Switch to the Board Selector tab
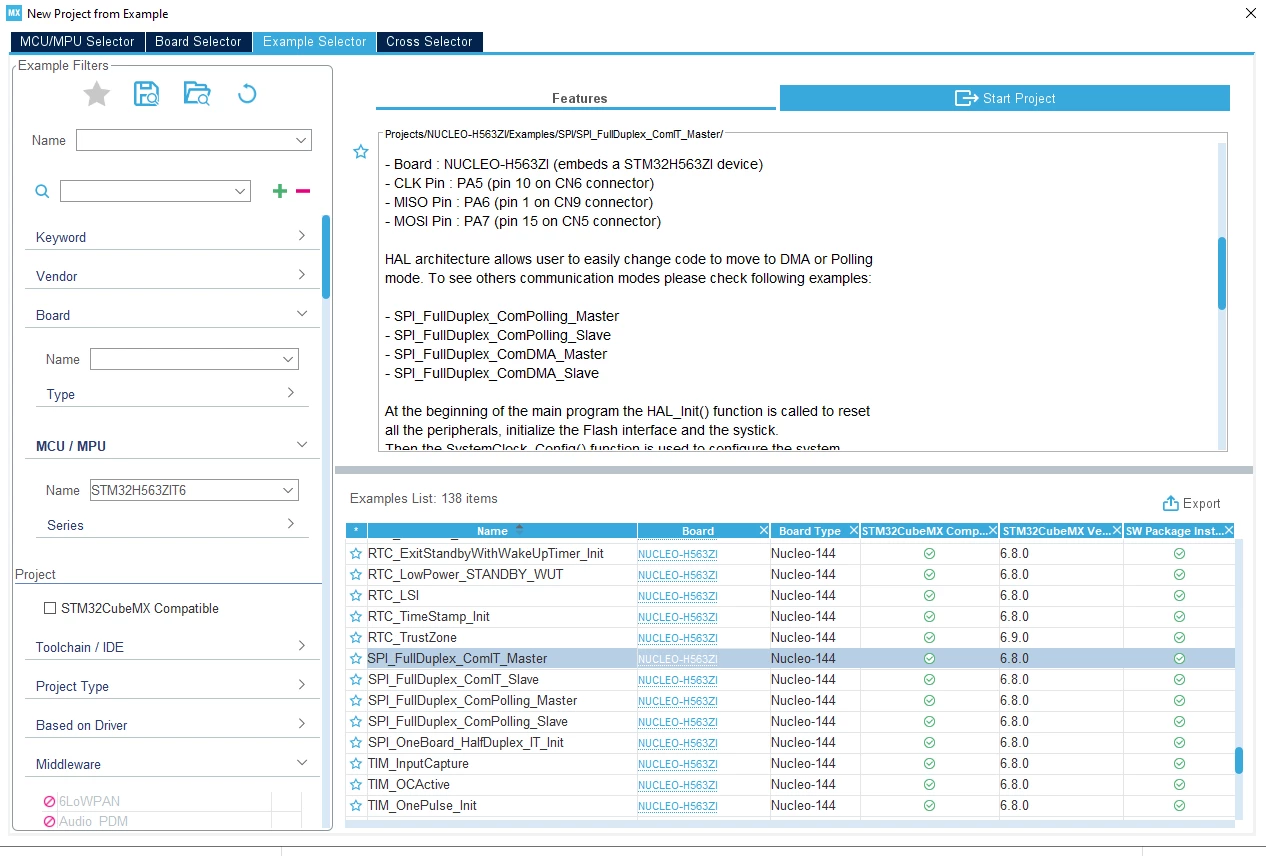 198,42
